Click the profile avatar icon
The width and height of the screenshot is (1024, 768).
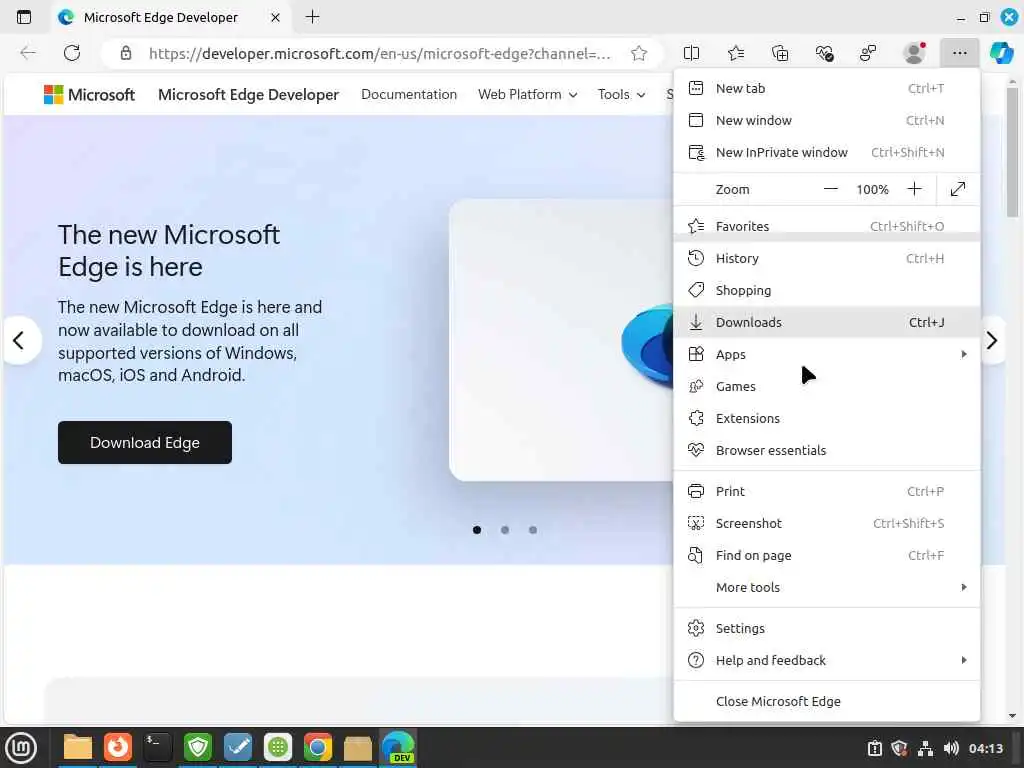(914, 53)
